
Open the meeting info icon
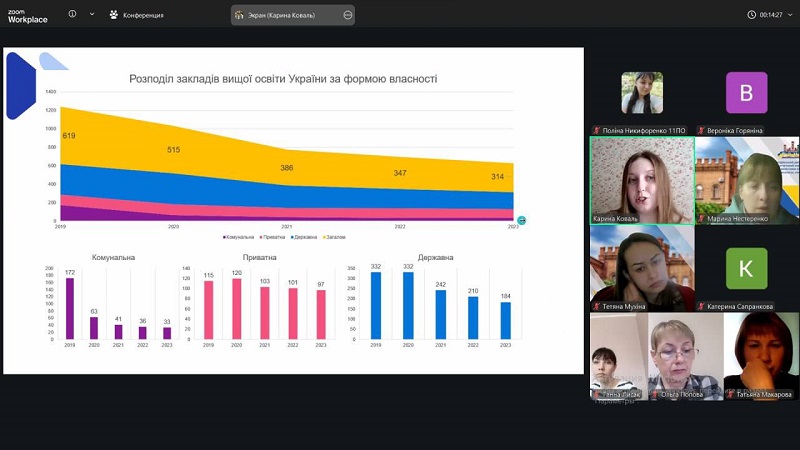(73, 14)
